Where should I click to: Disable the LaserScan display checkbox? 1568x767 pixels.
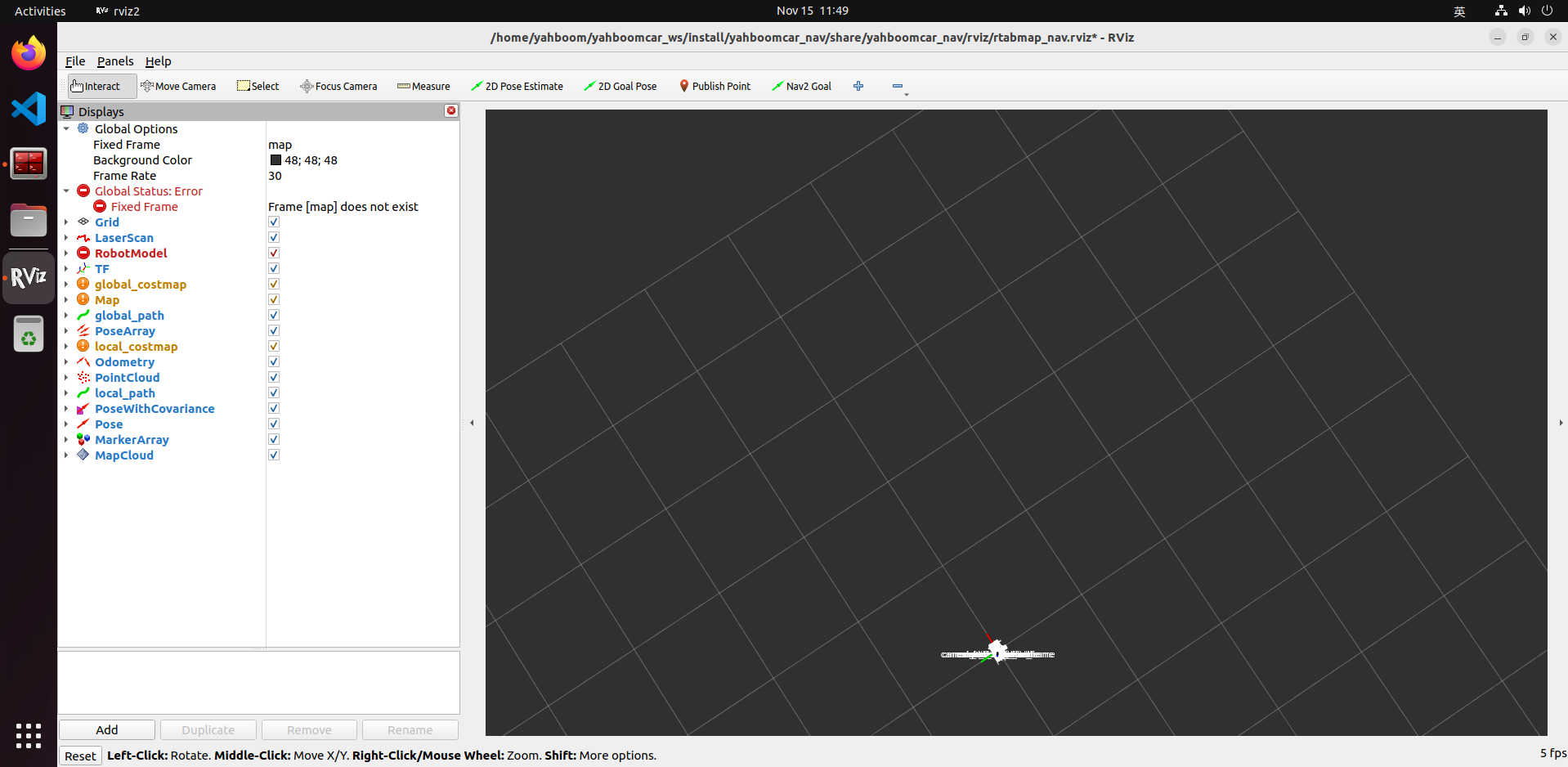click(274, 237)
